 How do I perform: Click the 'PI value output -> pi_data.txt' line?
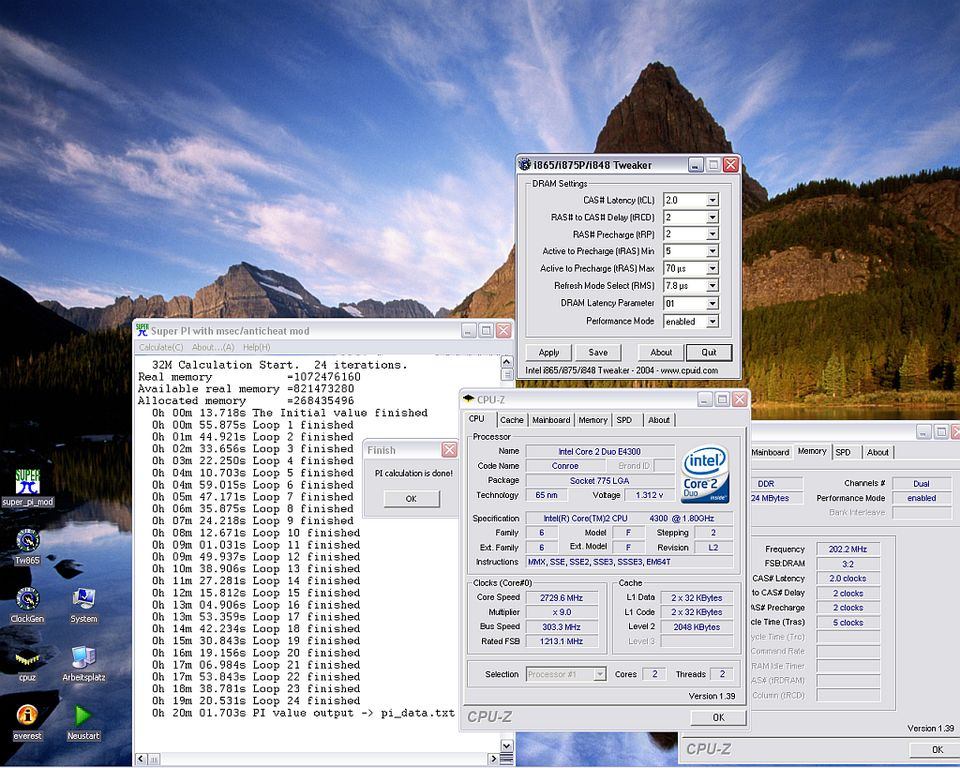303,713
